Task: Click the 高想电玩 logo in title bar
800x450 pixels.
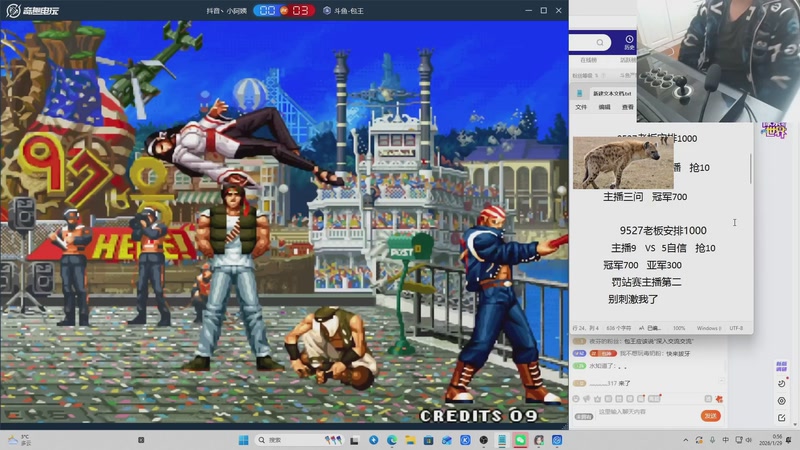Action: click(33, 10)
